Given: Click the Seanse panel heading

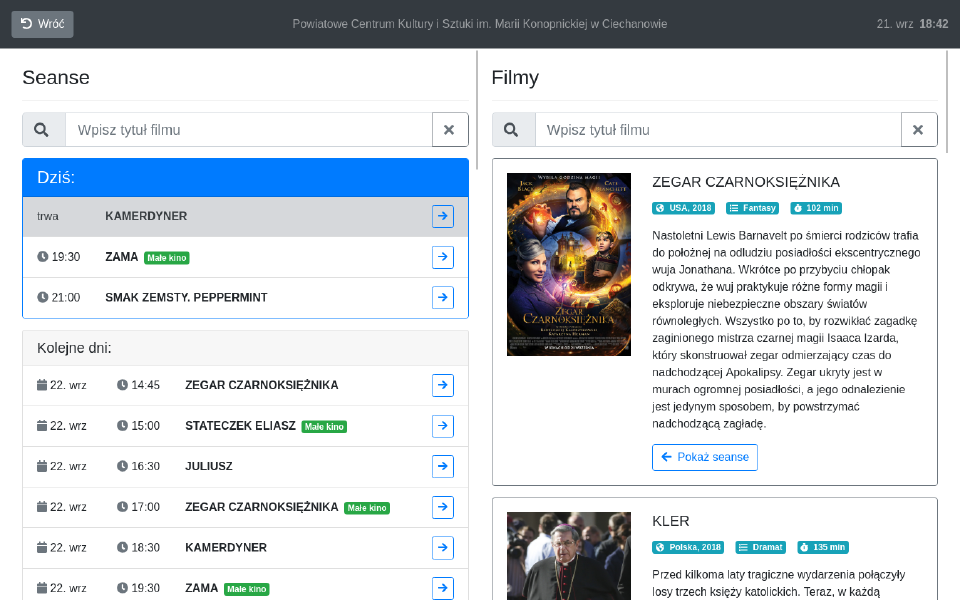Looking at the screenshot, I should pyautogui.click(x=56, y=78).
